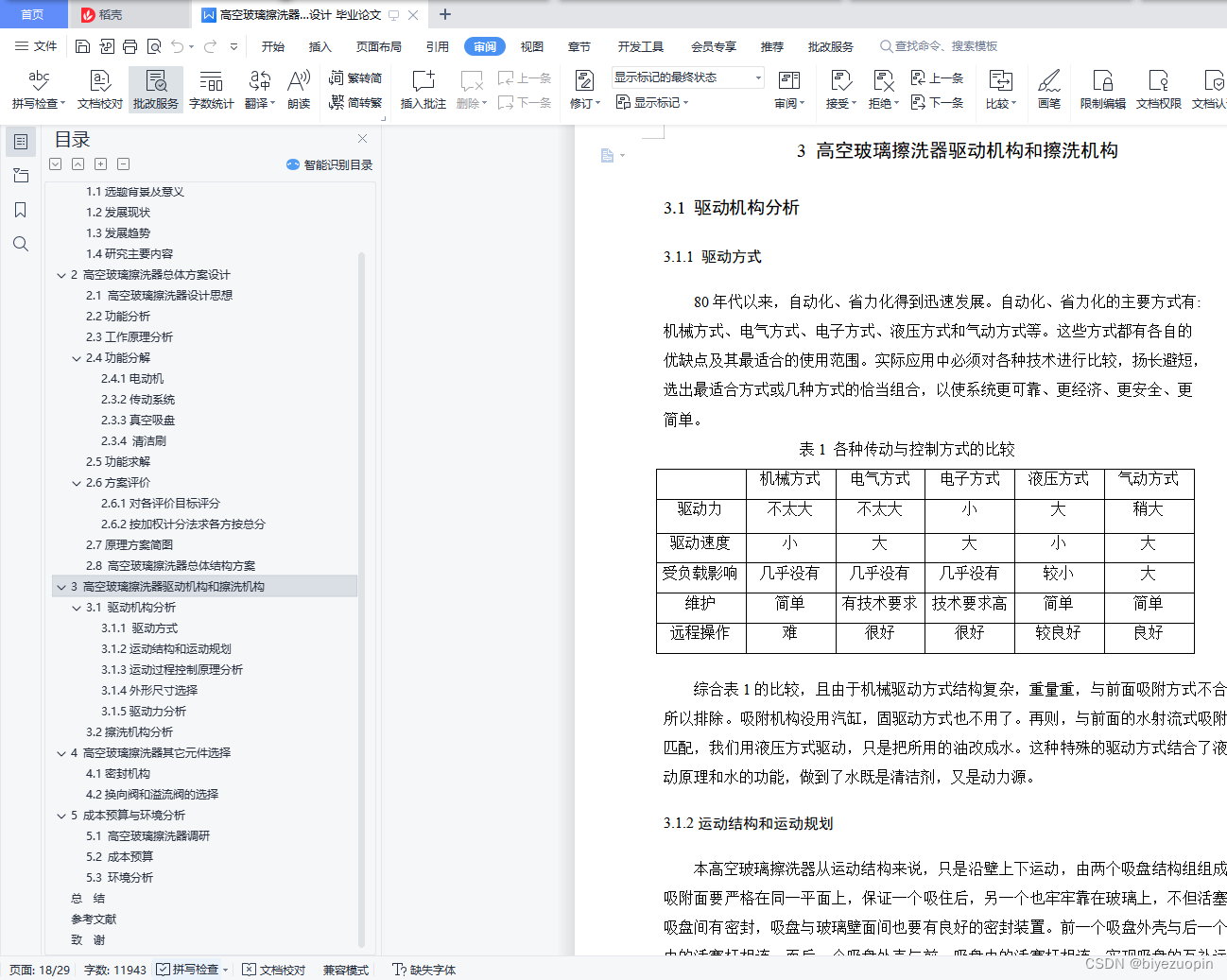
Task: Open the 页面布局 ribbon tab
Action: 379,46
